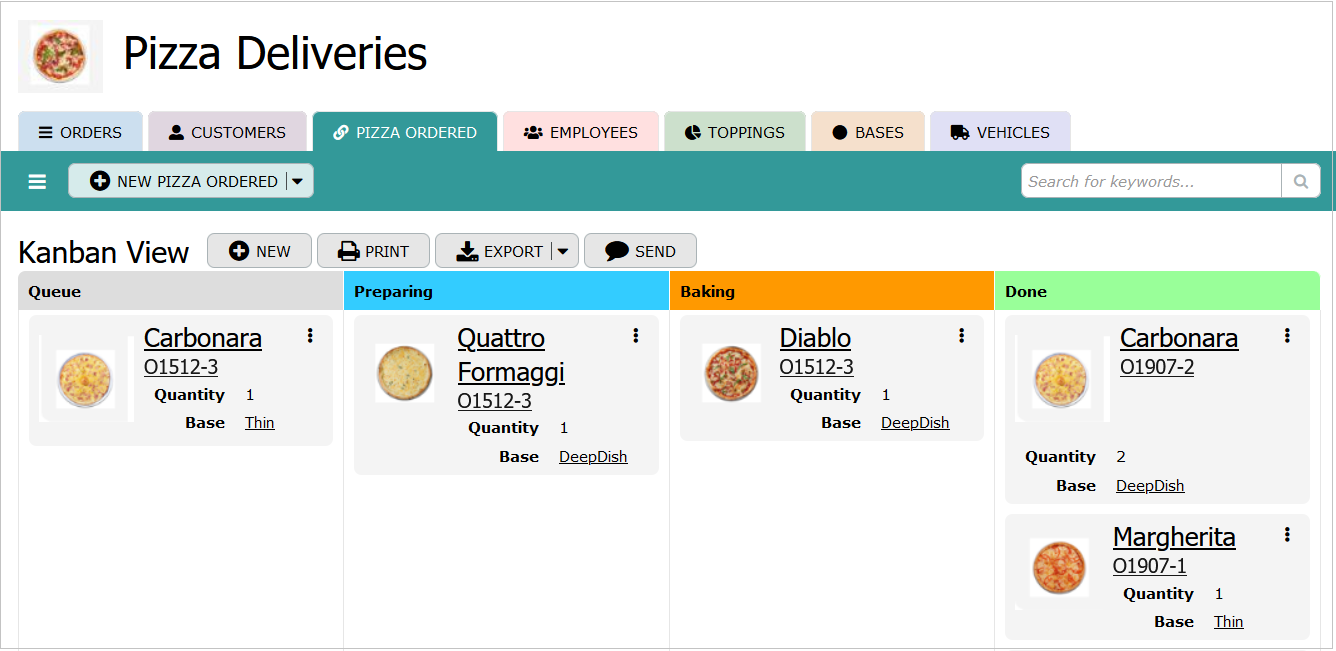Open the Diablo card's three-dot menu
This screenshot has width=1336, height=651.
click(x=961, y=336)
